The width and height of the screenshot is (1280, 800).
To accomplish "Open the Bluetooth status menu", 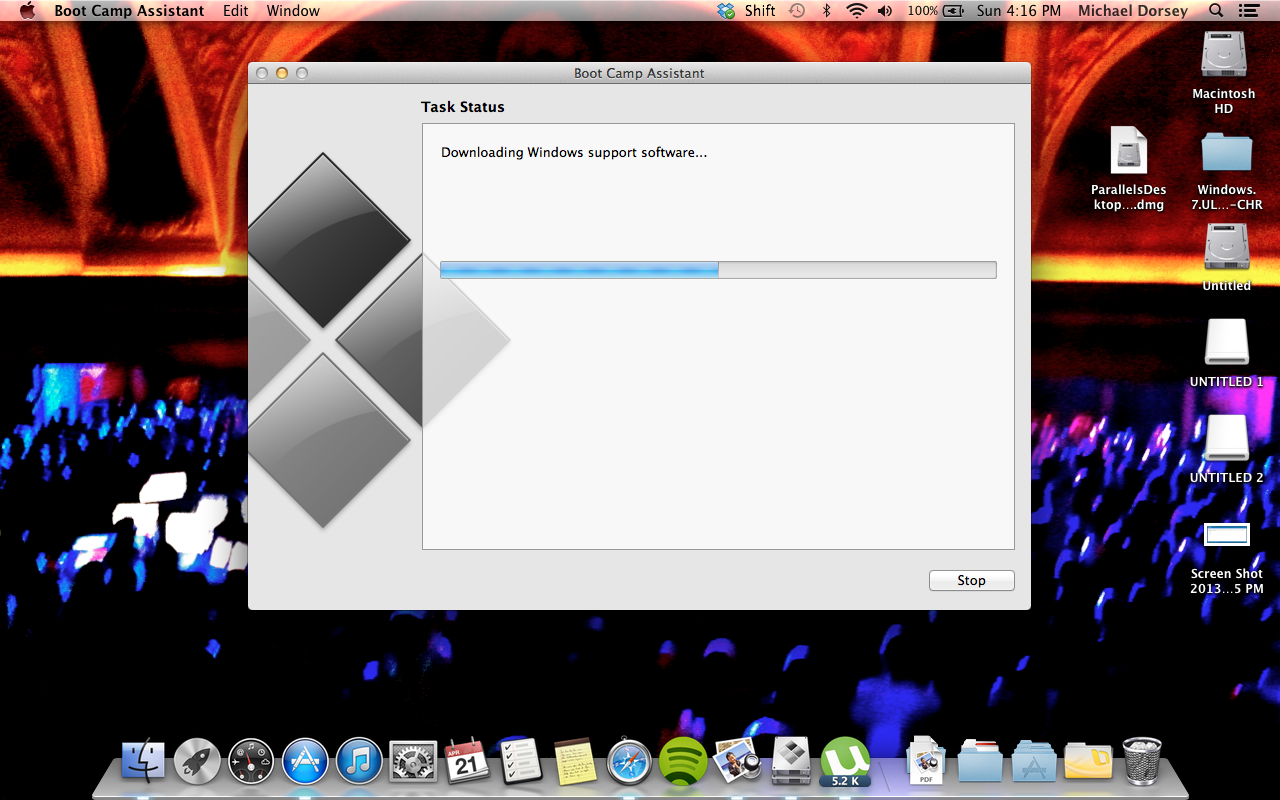I will (826, 11).
